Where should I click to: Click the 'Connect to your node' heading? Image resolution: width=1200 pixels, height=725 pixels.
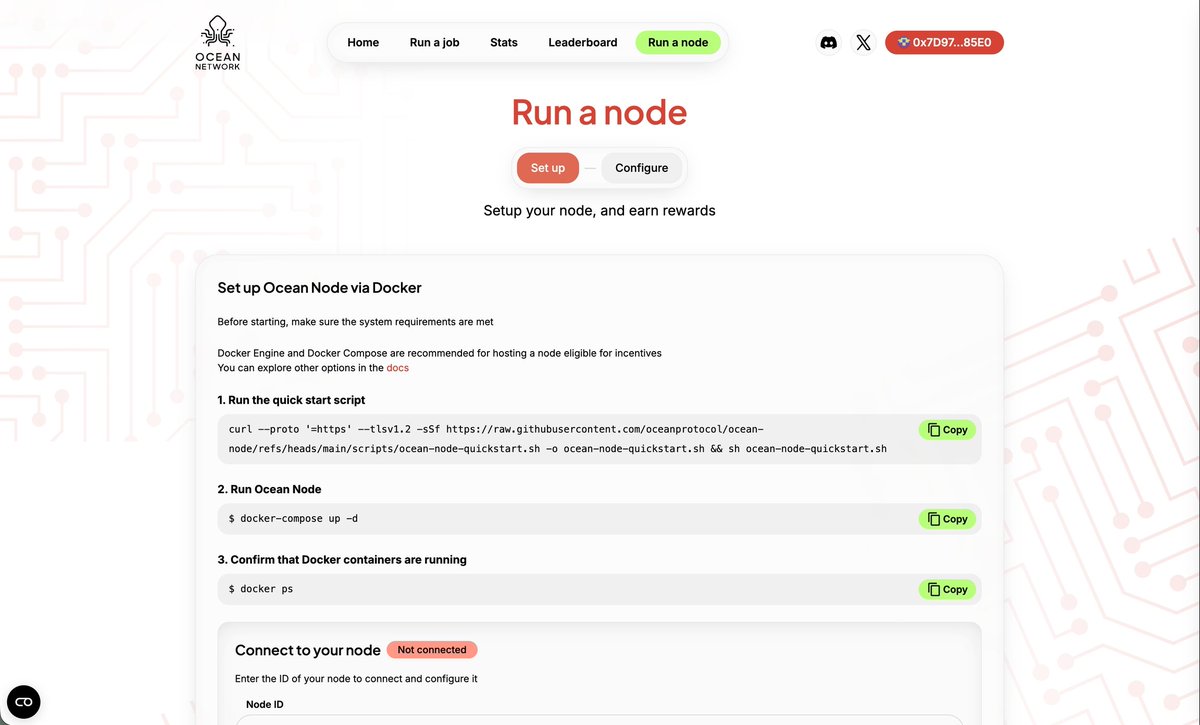(x=308, y=650)
